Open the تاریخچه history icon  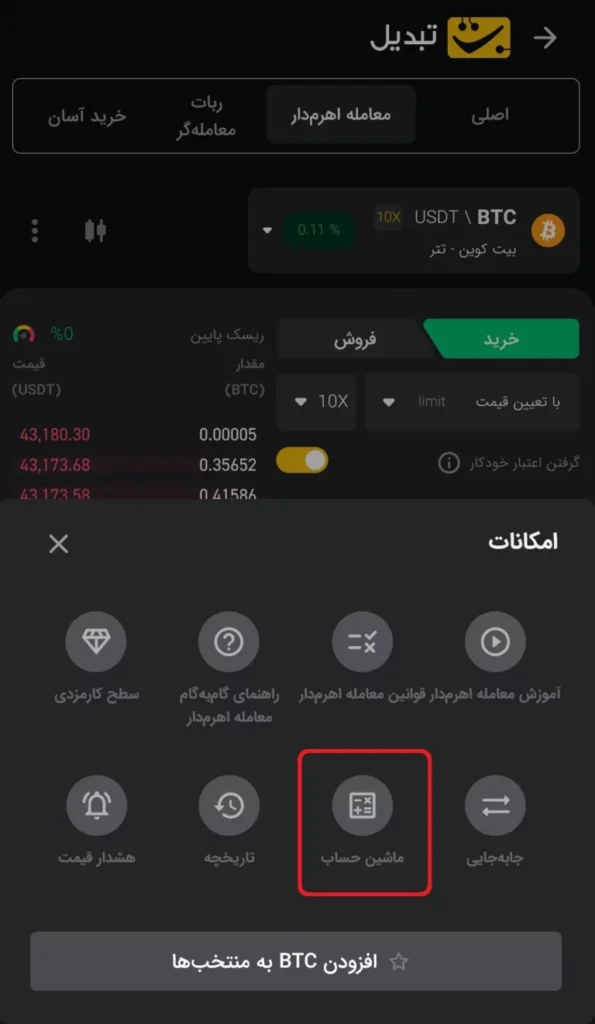click(x=229, y=805)
